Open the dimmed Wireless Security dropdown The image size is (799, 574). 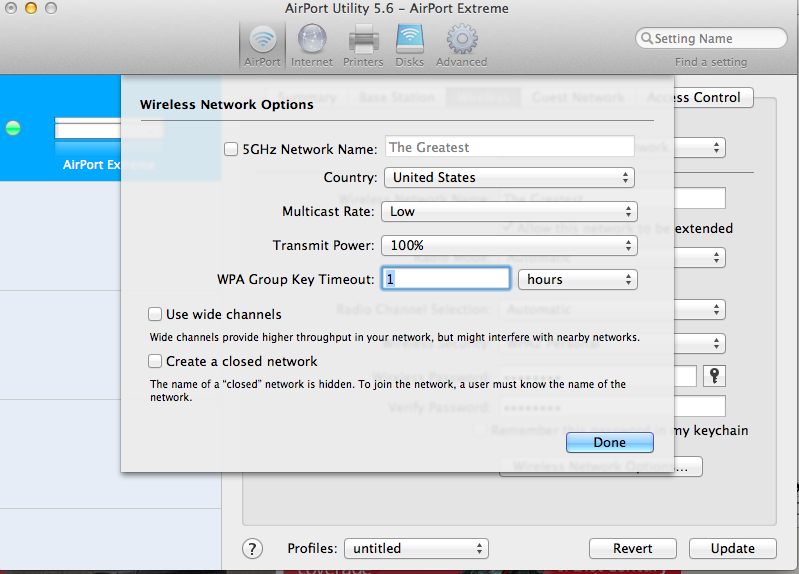pyautogui.click(x=612, y=343)
